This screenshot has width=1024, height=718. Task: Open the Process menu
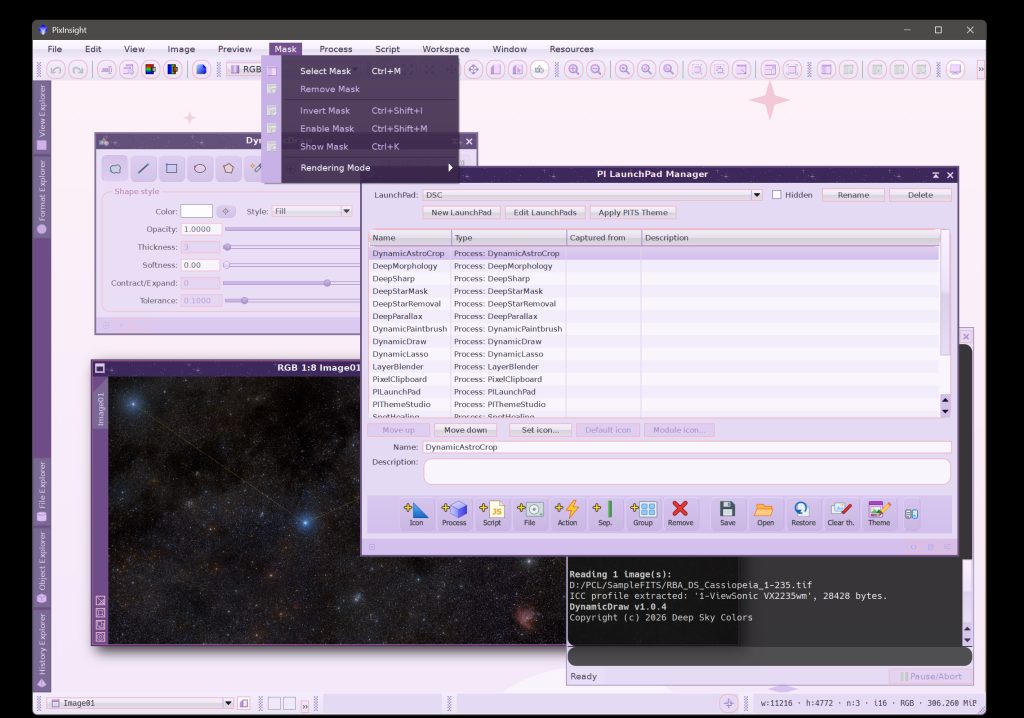coord(336,49)
